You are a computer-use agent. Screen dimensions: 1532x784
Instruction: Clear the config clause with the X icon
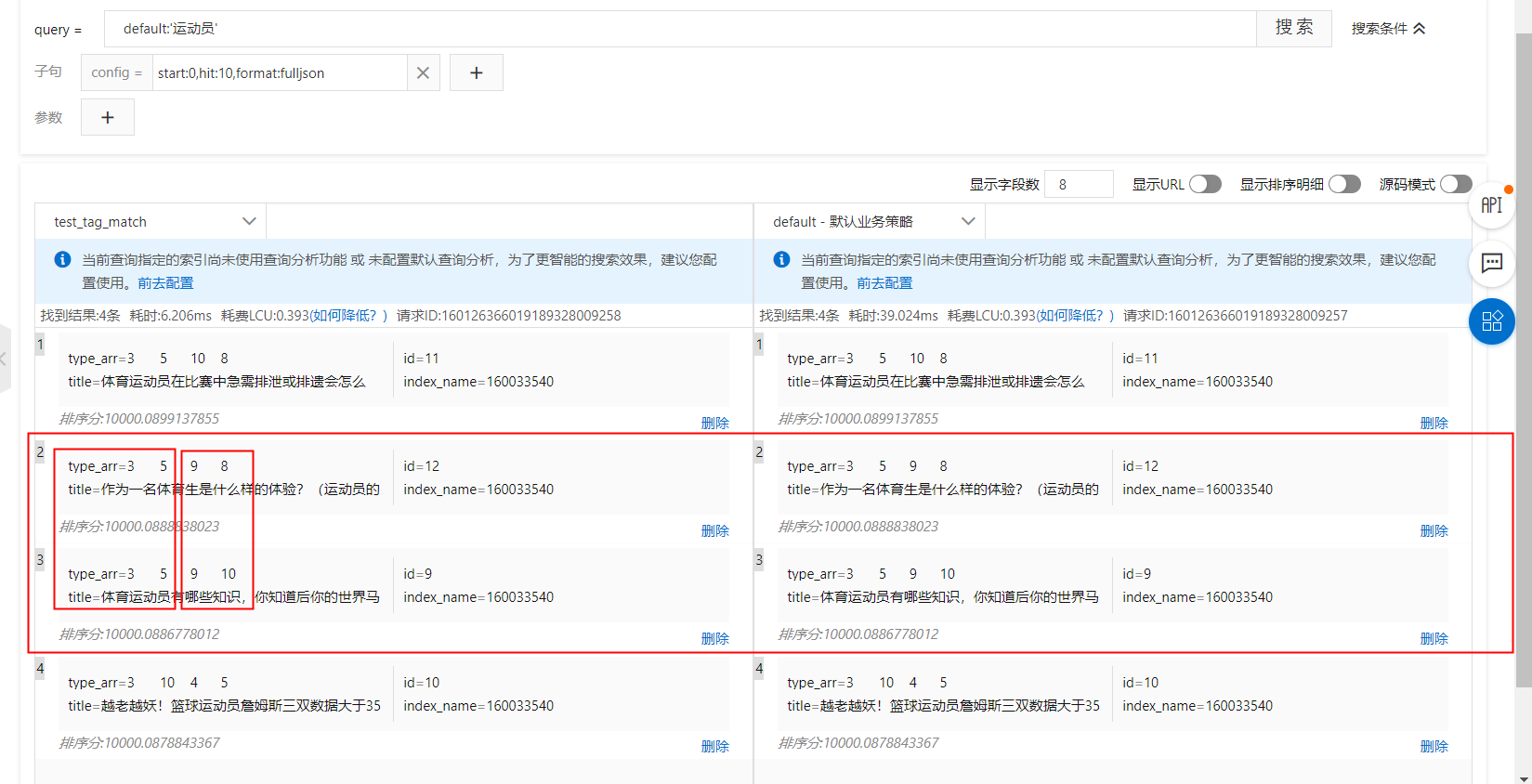pos(423,72)
